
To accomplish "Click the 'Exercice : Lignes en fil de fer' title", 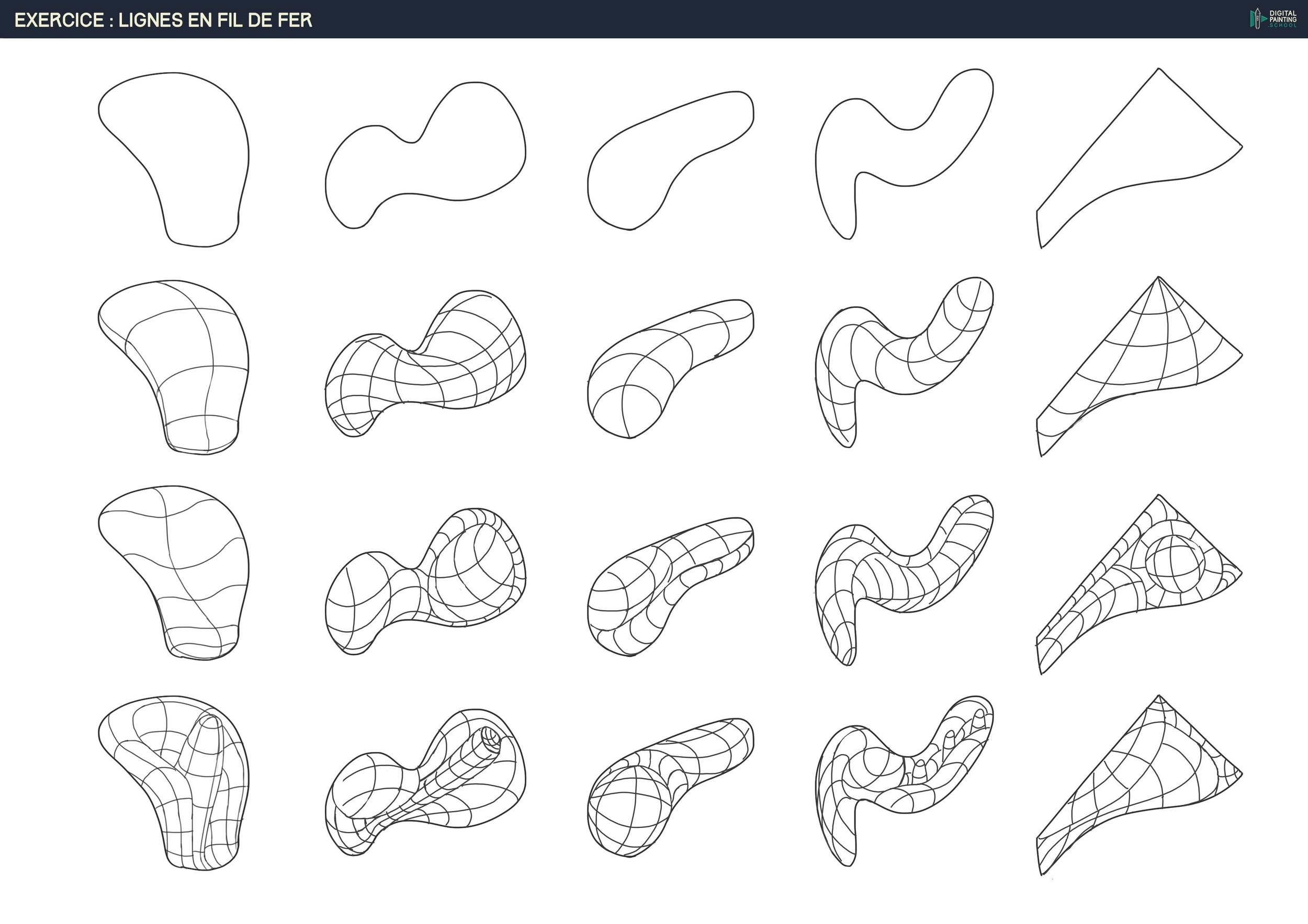I will (x=163, y=20).
